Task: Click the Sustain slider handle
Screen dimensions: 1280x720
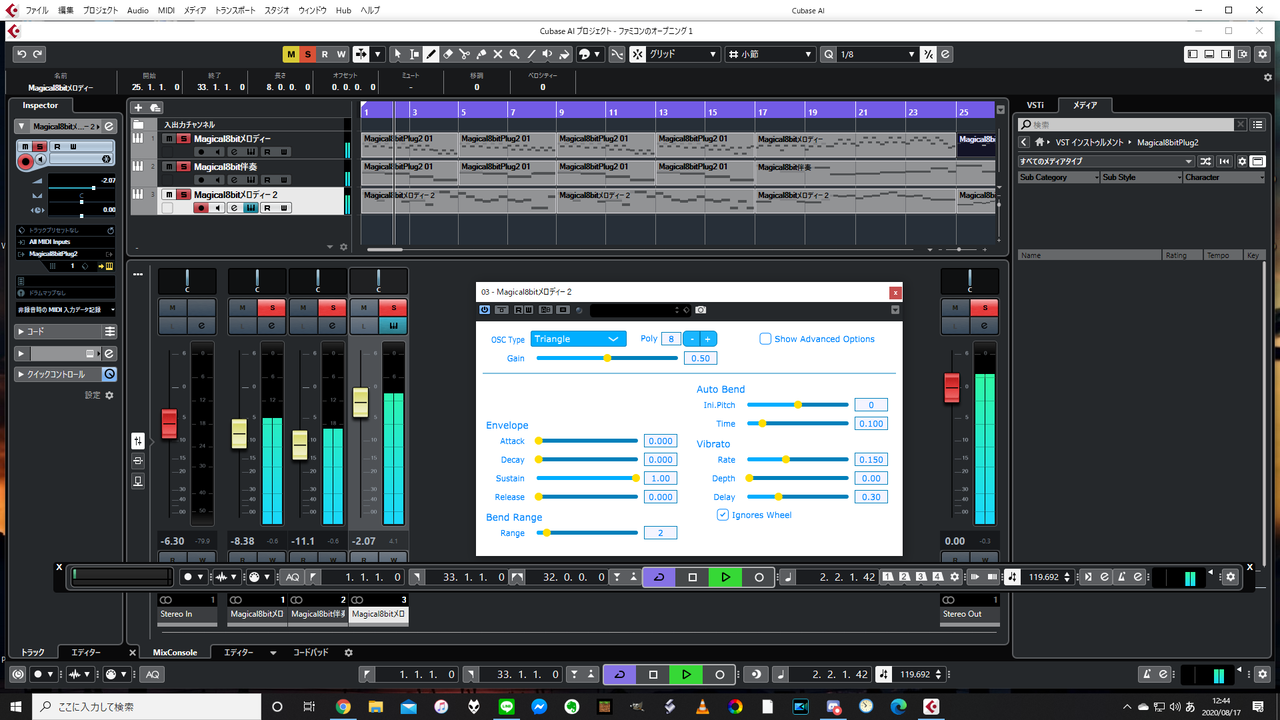Action: 636,478
